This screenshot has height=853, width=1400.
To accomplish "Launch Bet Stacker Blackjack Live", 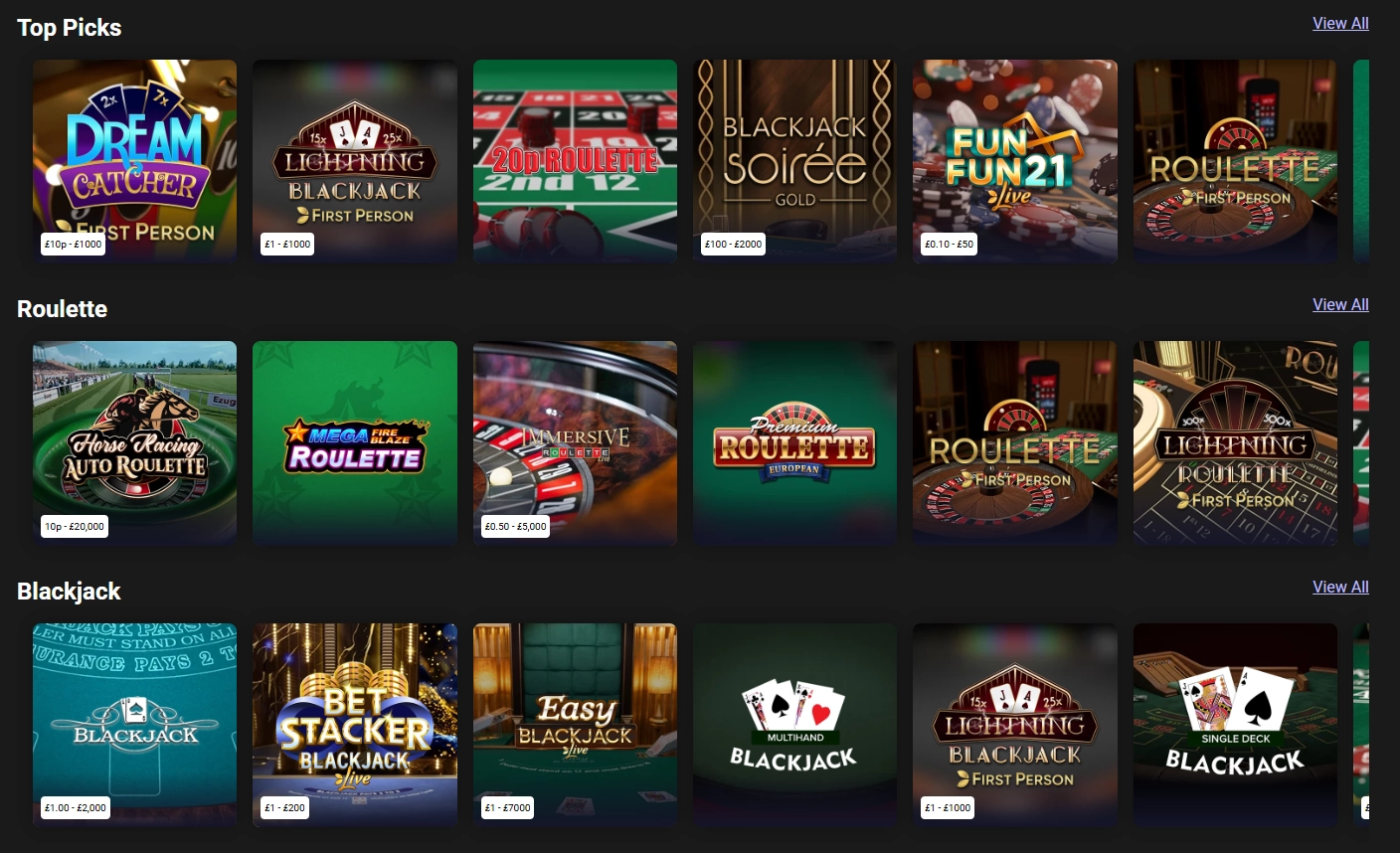I will coord(355,726).
